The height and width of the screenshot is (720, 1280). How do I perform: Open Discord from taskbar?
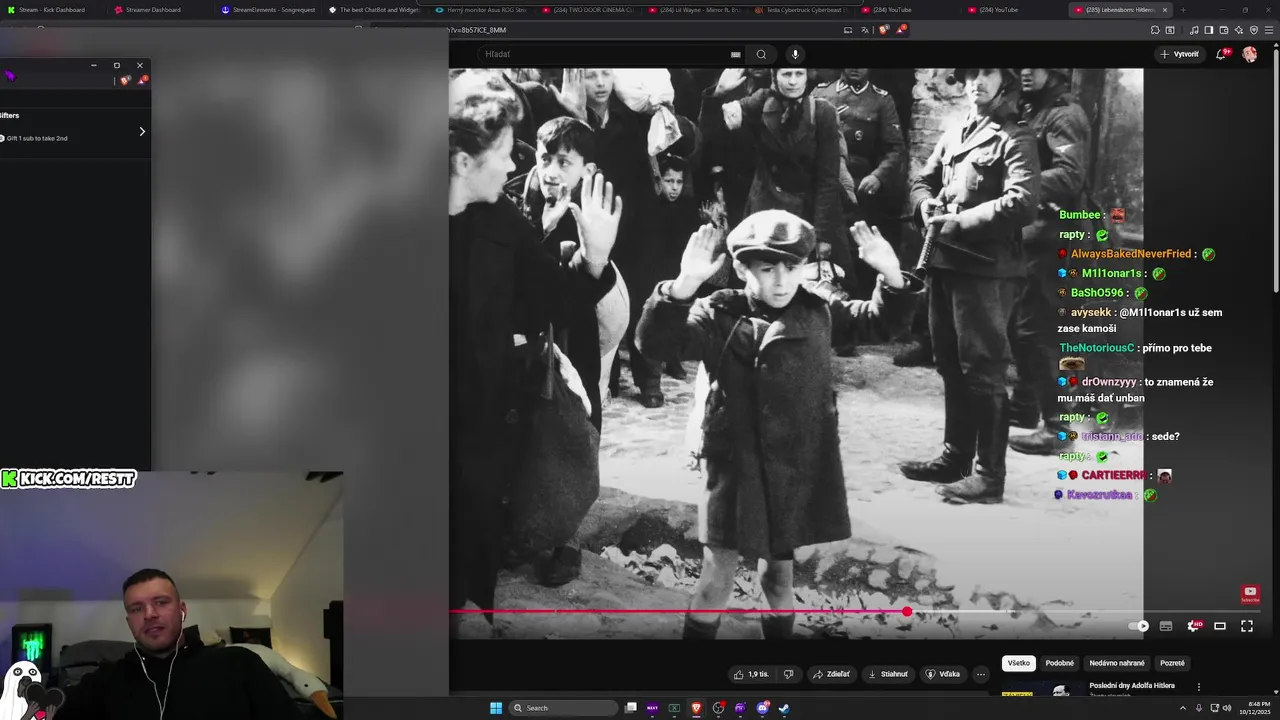tap(763, 708)
